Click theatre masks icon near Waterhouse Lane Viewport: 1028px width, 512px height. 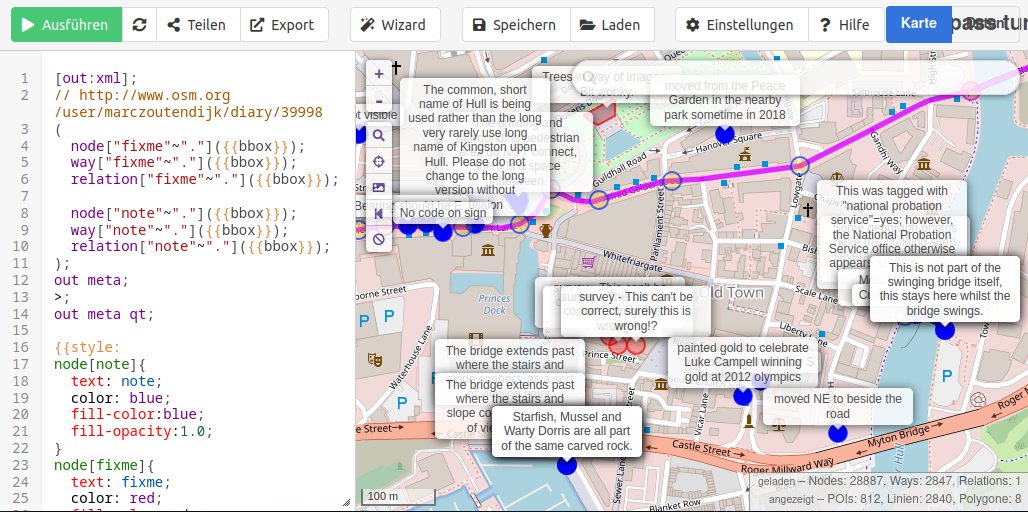[374, 359]
